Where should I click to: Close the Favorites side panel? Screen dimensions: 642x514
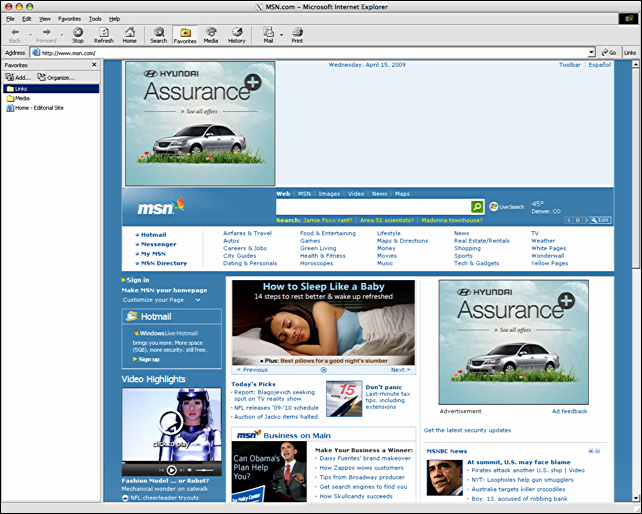click(94, 65)
